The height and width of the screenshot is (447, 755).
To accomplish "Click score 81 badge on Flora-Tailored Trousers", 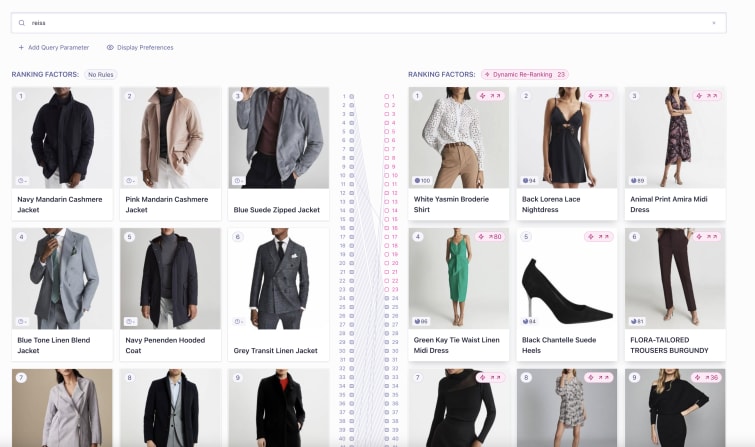I will [638, 321].
